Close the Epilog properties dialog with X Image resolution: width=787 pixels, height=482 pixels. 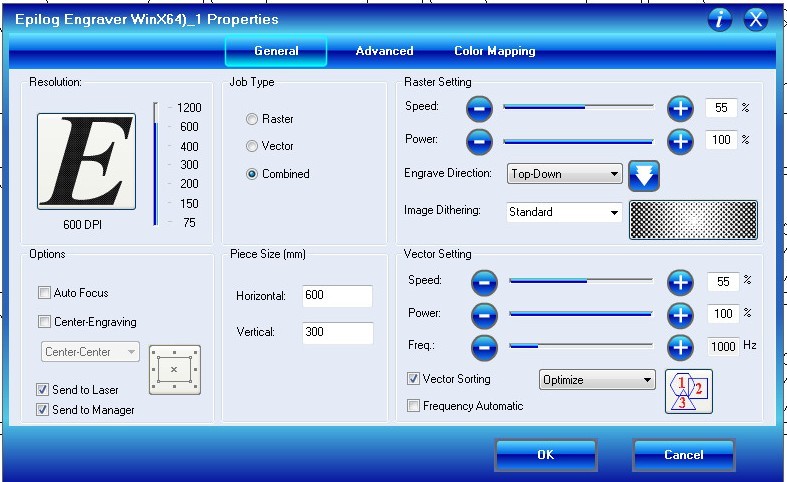pos(756,20)
